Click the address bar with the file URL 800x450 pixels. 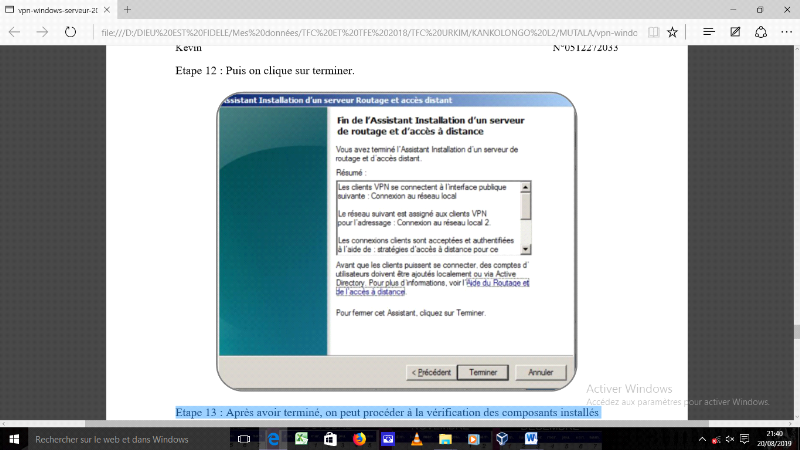[368, 33]
